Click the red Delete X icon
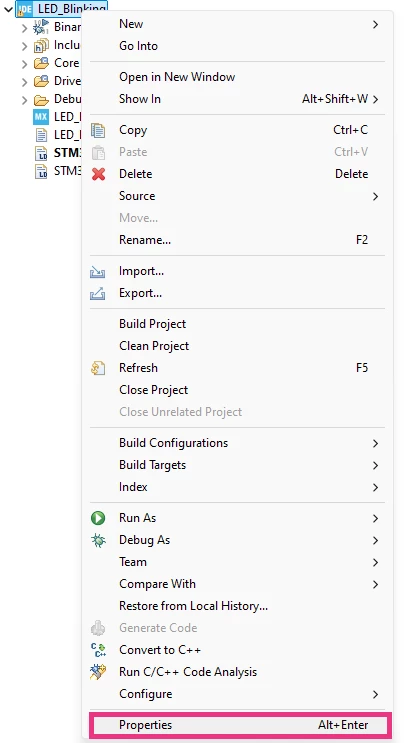 tap(99, 174)
